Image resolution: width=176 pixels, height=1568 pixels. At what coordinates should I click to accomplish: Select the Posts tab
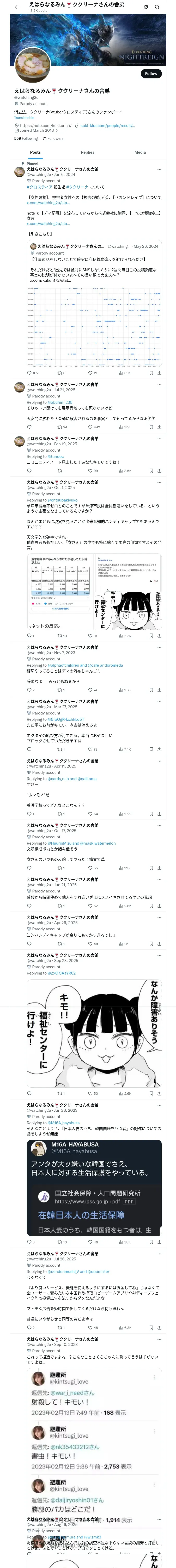click(x=35, y=152)
